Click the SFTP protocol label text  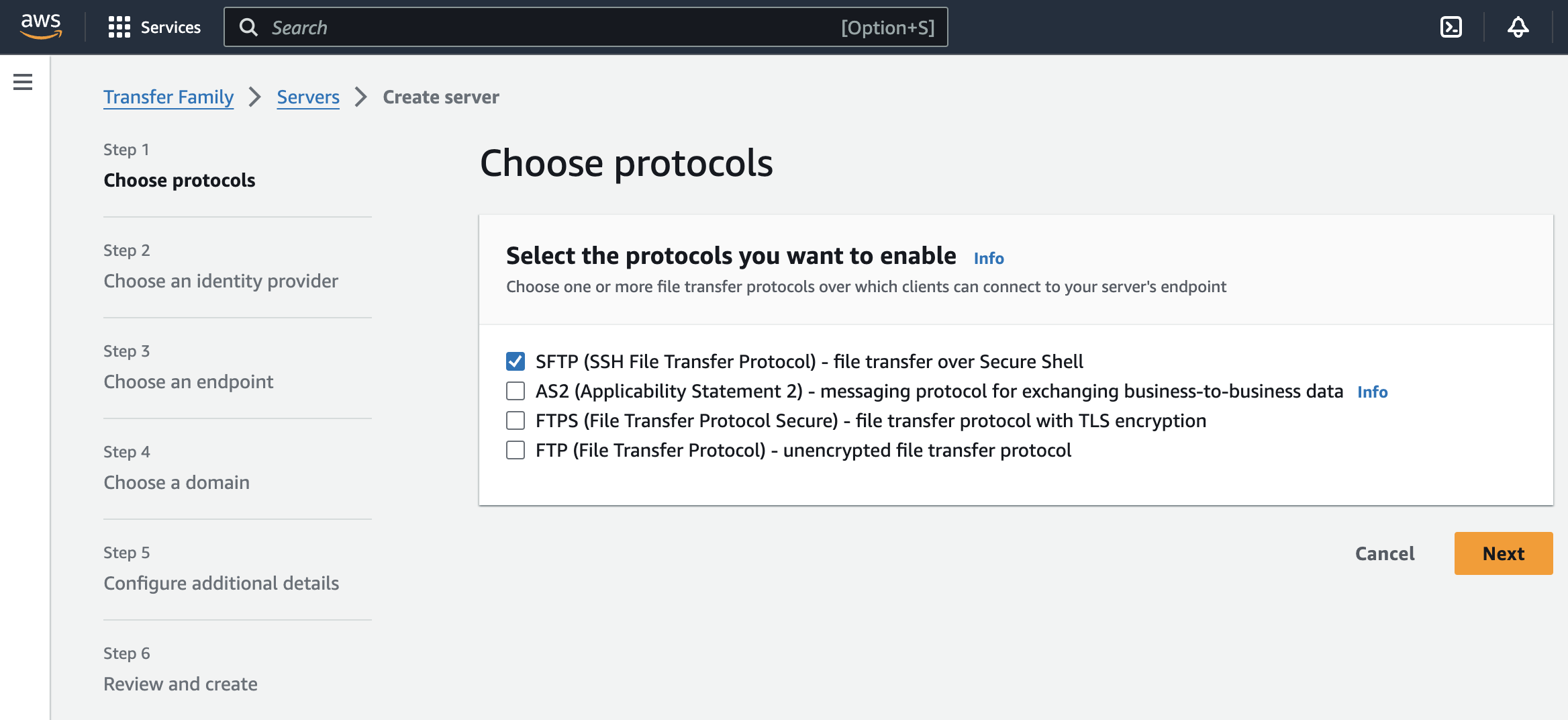tap(809, 362)
